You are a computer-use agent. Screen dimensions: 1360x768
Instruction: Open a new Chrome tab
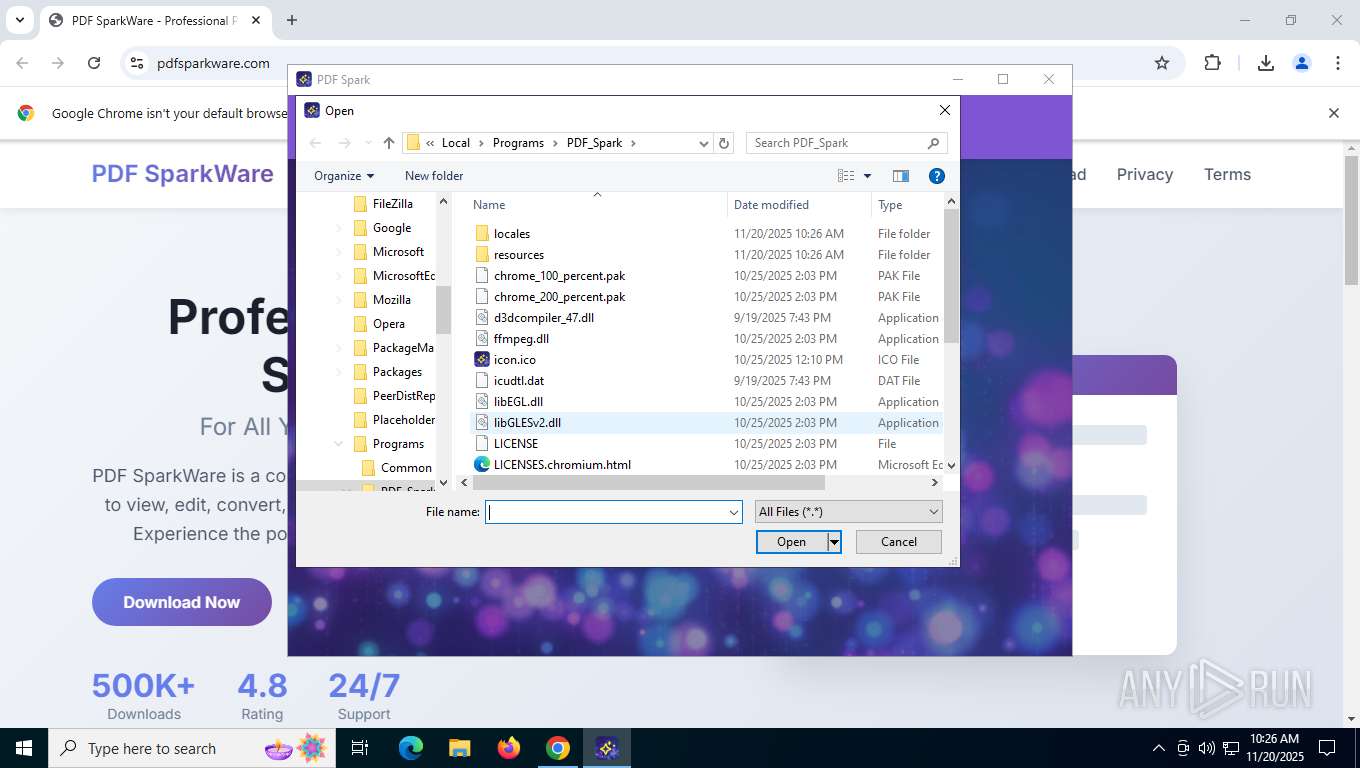pos(292,20)
